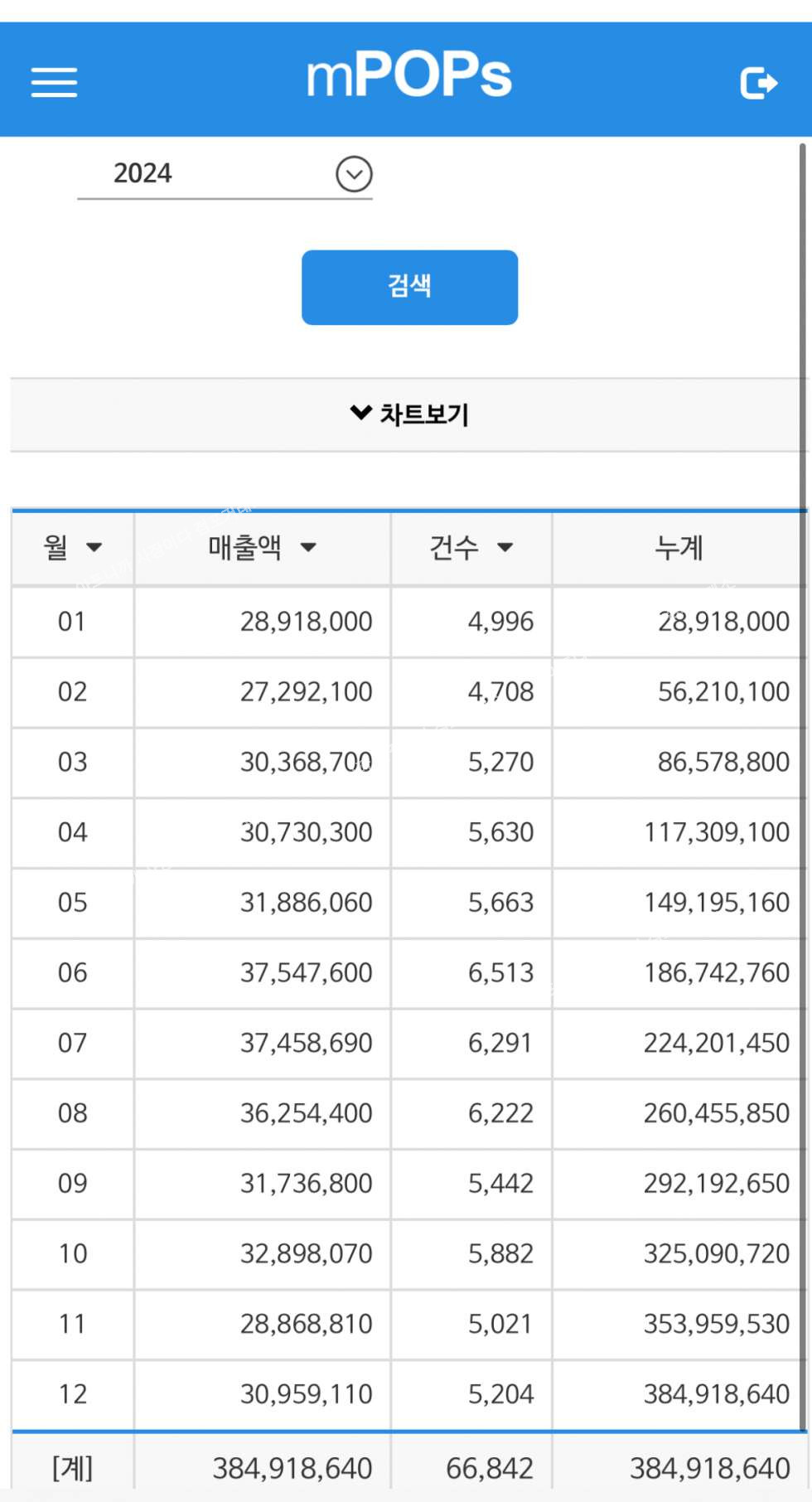Sort by 월 column arrow

point(94,547)
